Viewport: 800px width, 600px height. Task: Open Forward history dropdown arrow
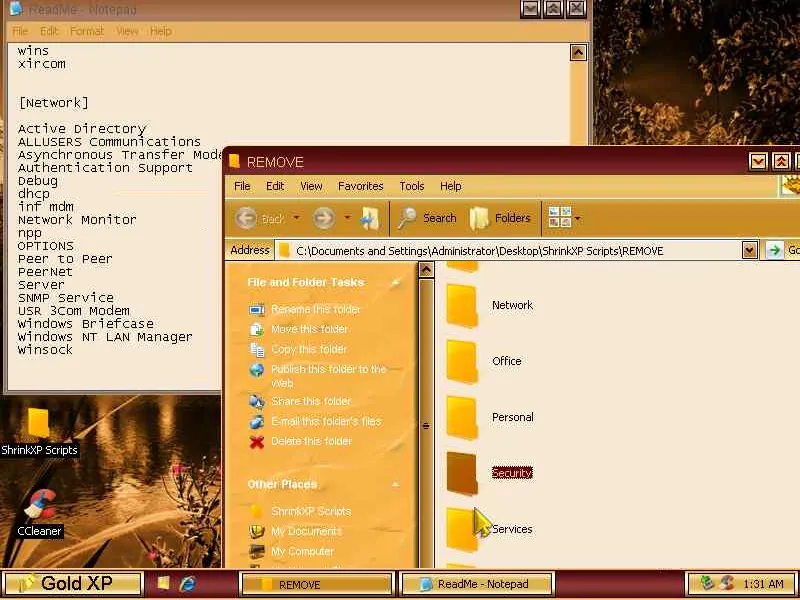coord(347,218)
